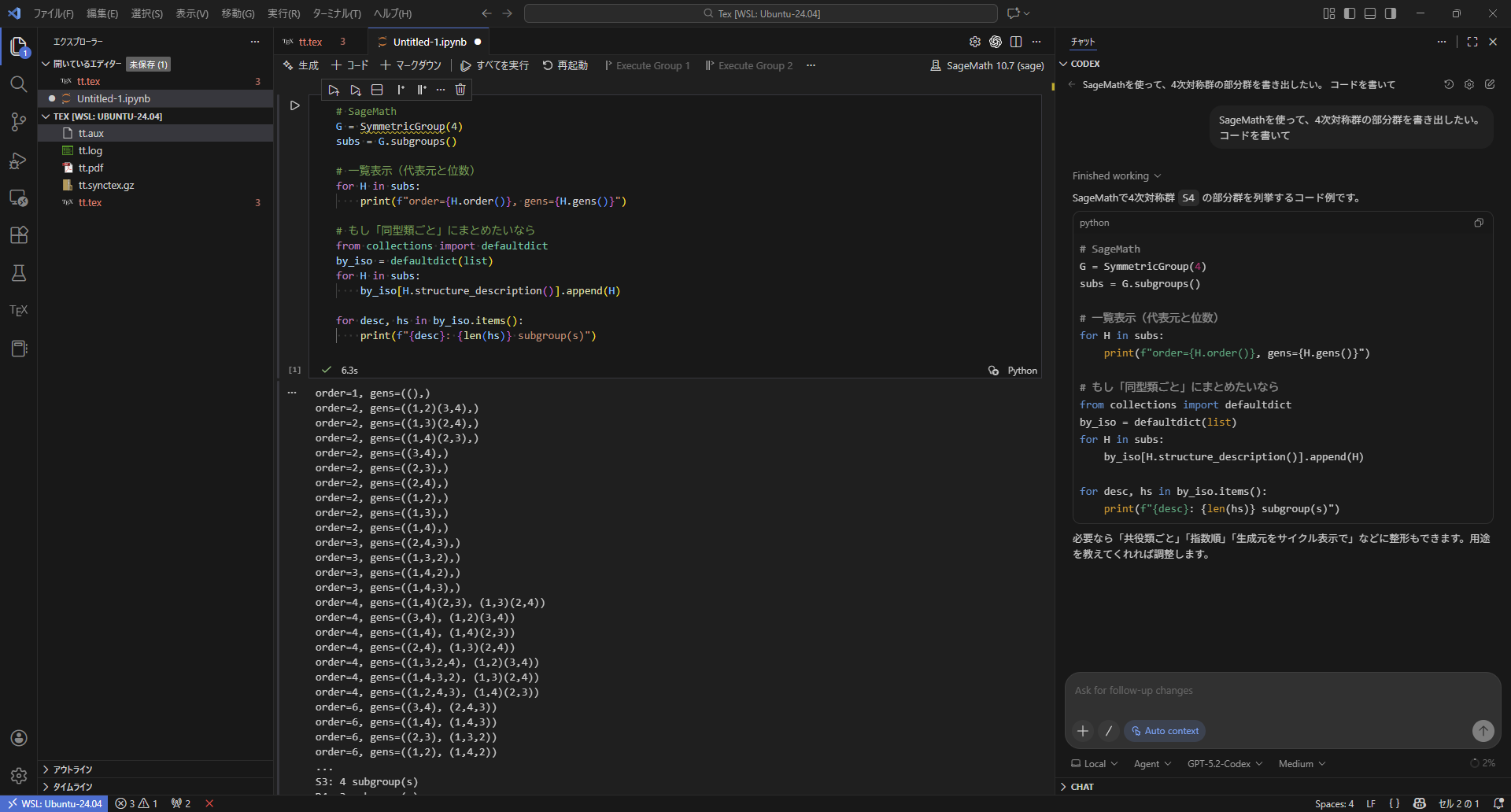Open the TeX sidebar view
Image resolution: width=1511 pixels, height=812 pixels.
click(19, 311)
